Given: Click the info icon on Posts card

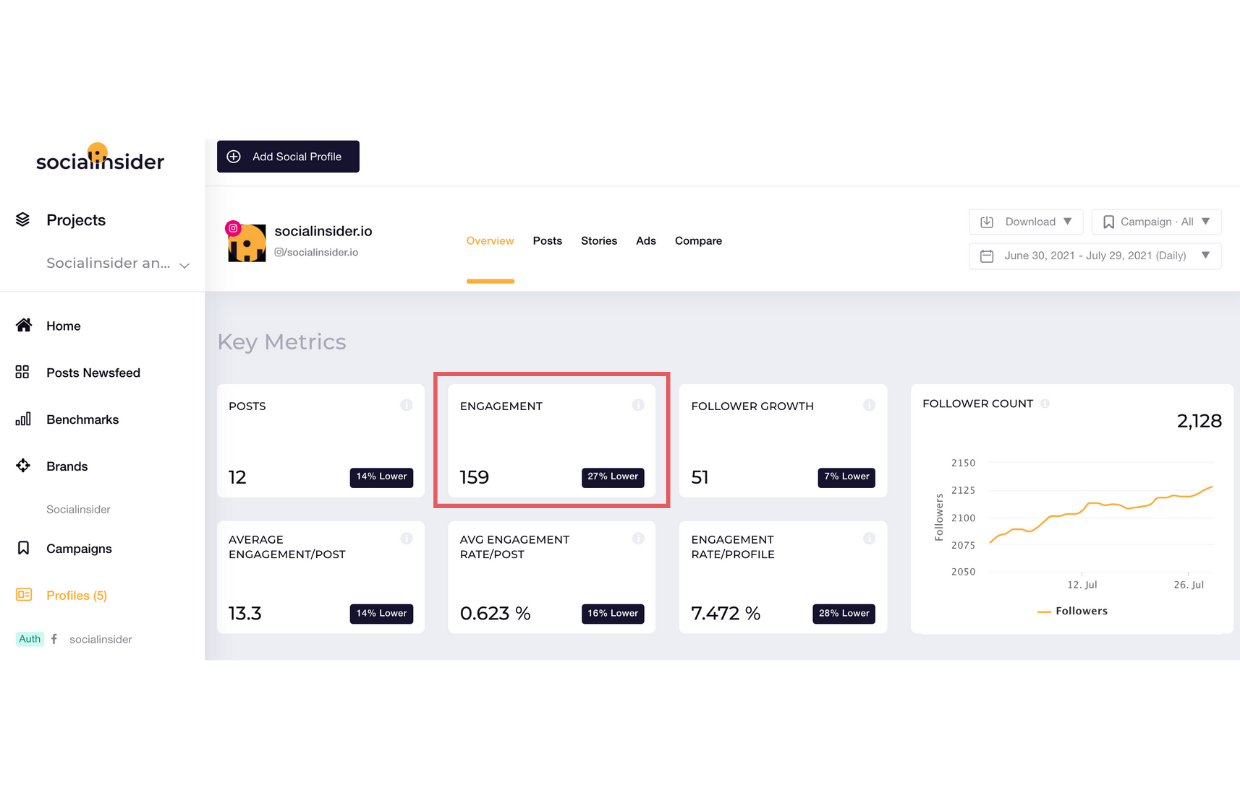Looking at the screenshot, I should point(406,405).
